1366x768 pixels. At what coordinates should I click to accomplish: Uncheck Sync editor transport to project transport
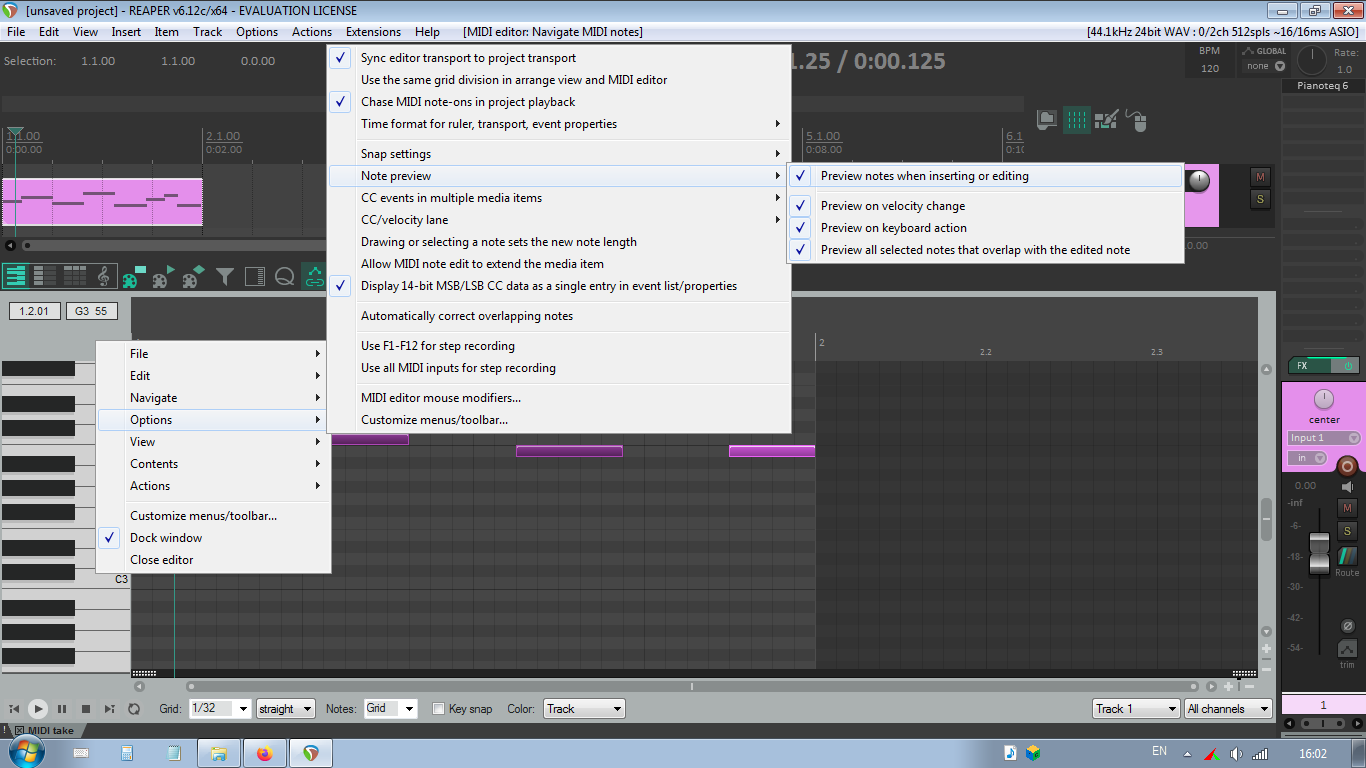click(x=559, y=58)
